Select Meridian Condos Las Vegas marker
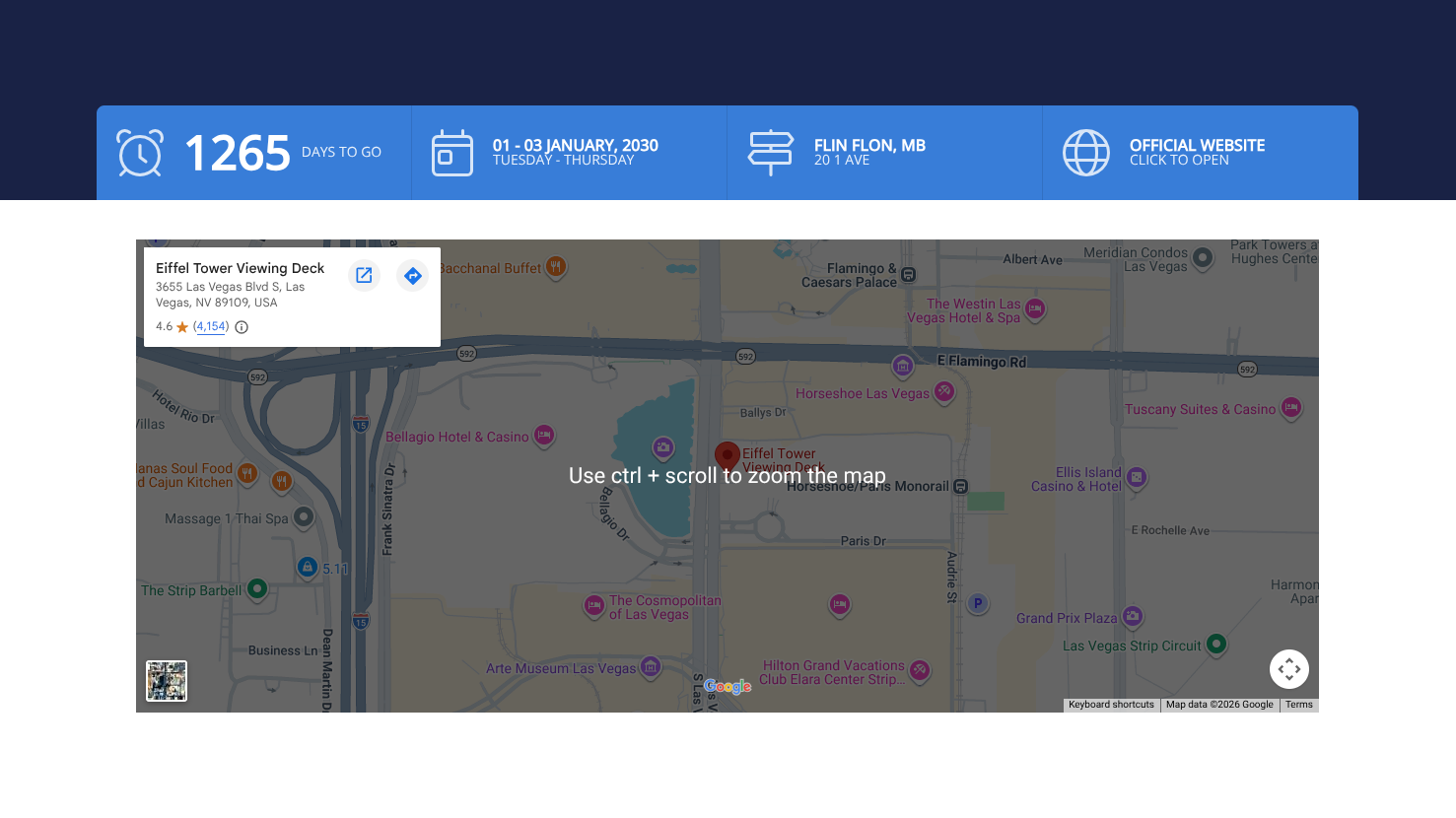Viewport: 1456px width, 818px height. pyautogui.click(x=1203, y=258)
